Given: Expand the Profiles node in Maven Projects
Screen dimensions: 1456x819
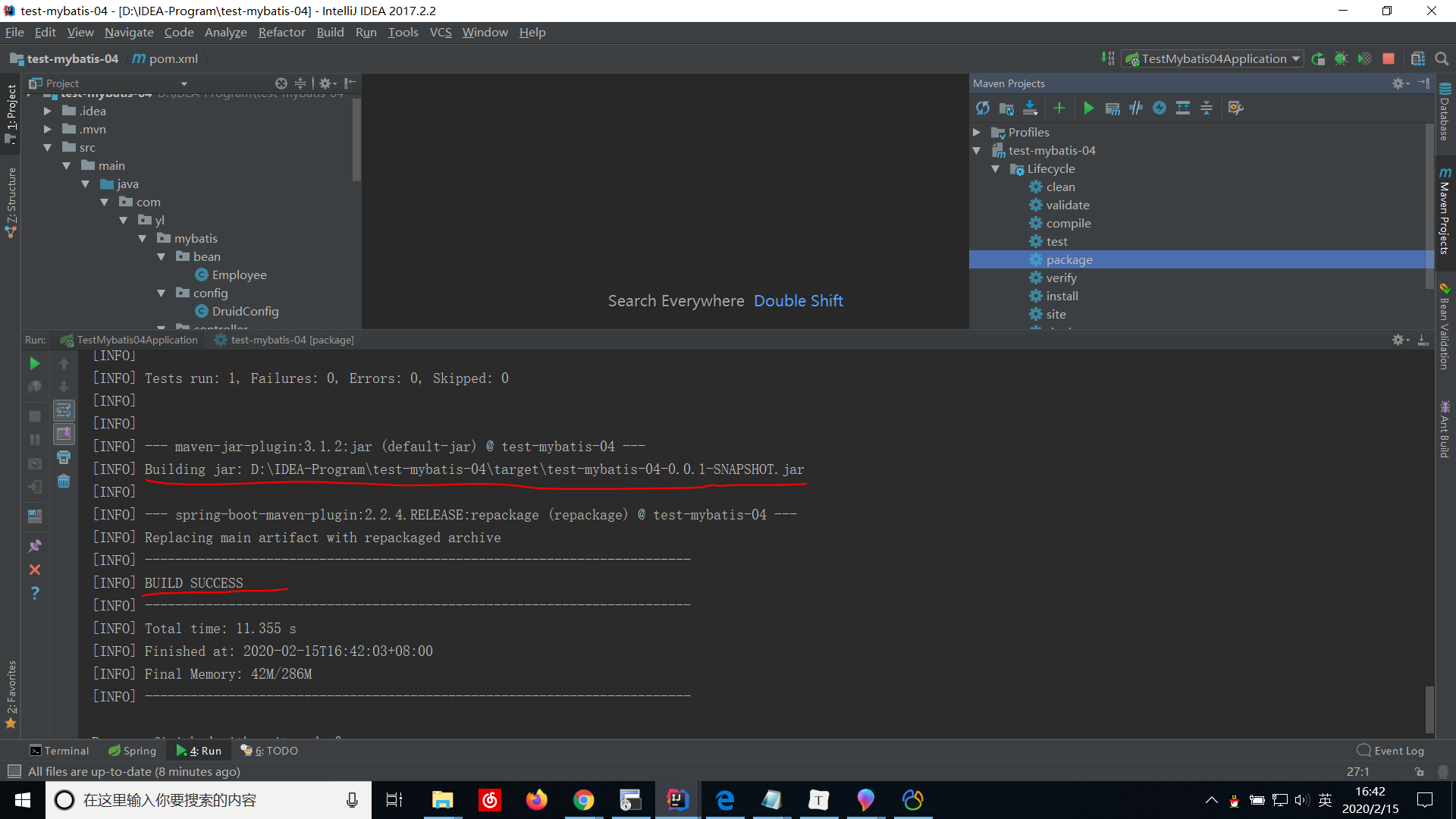Looking at the screenshot, I should pyautogui.click(x=977, y=132).
